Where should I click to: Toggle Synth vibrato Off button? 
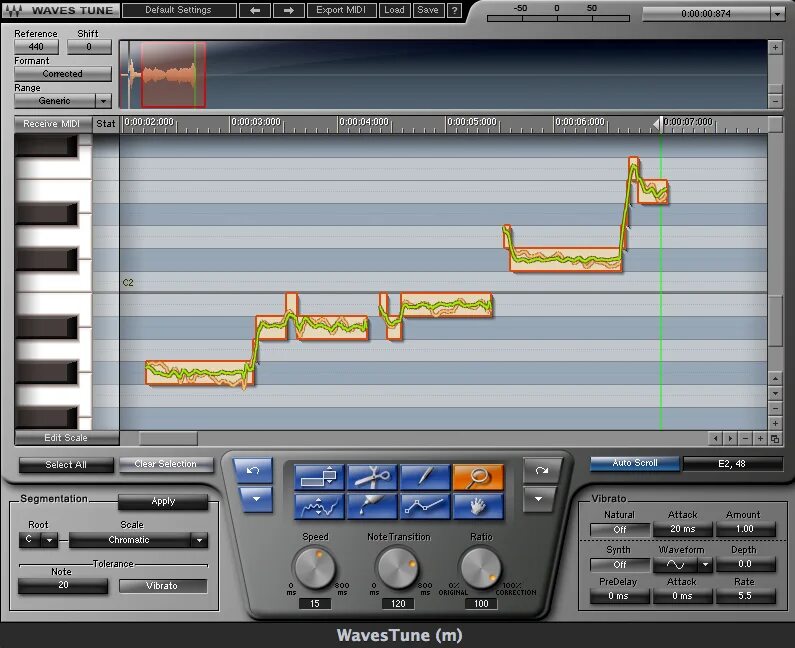pos(620,564)
